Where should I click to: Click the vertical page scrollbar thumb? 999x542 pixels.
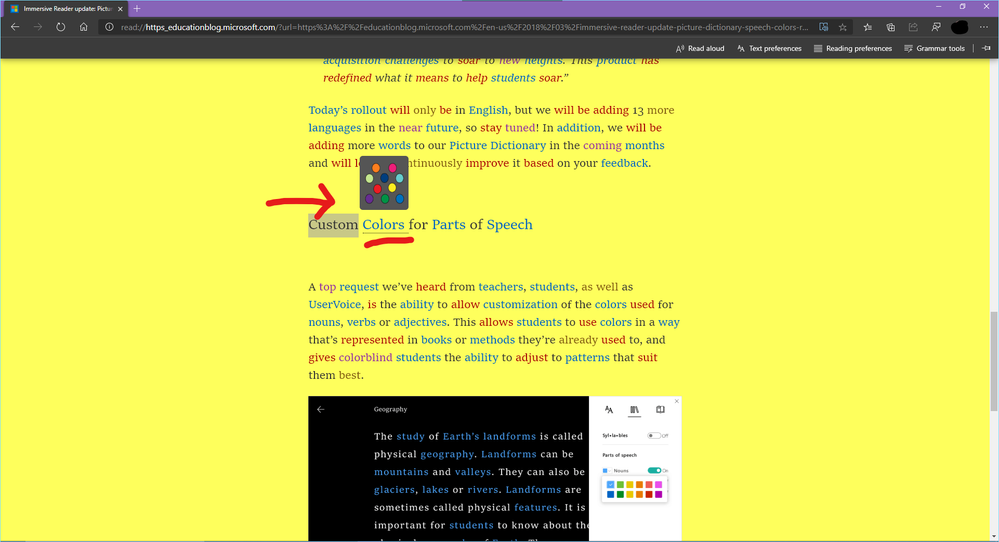tap(993, 361)
